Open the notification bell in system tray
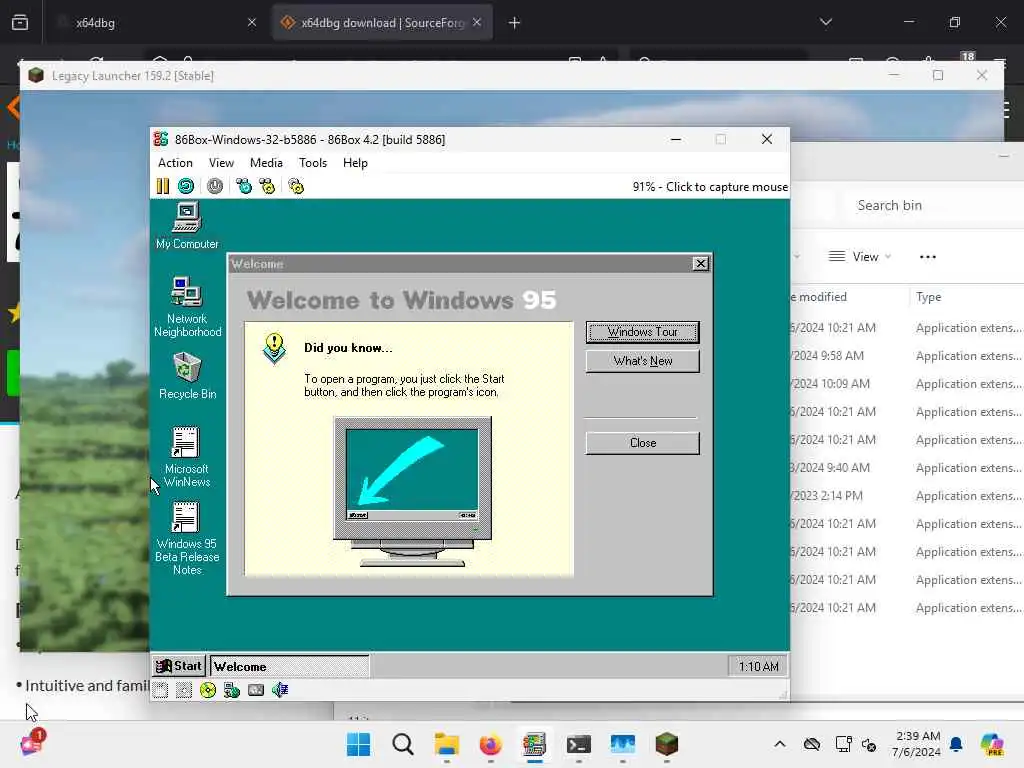1024x768 pixels. 956,744
